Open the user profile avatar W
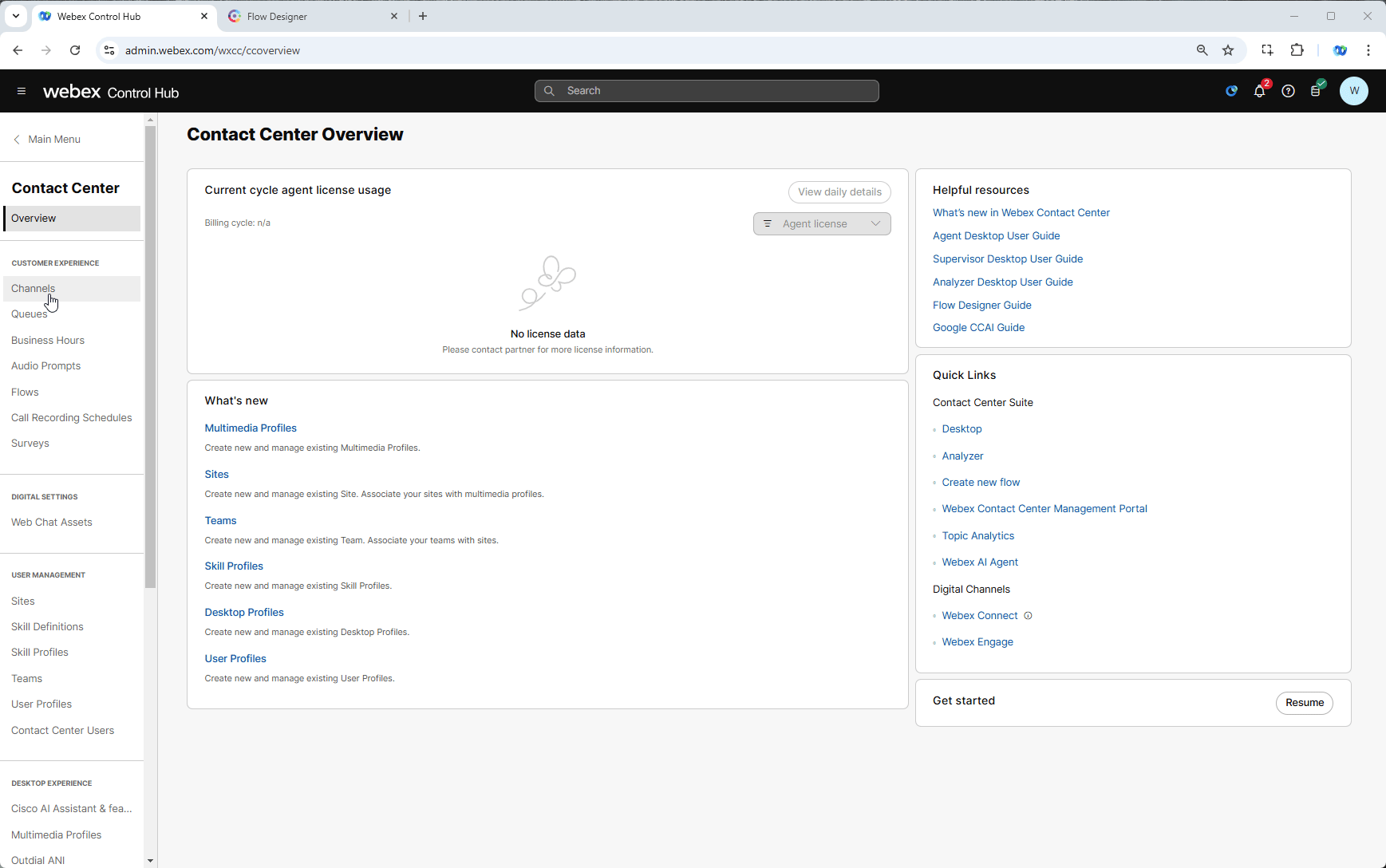The height and width of the screenshot is (868, 1386). 1354,91
